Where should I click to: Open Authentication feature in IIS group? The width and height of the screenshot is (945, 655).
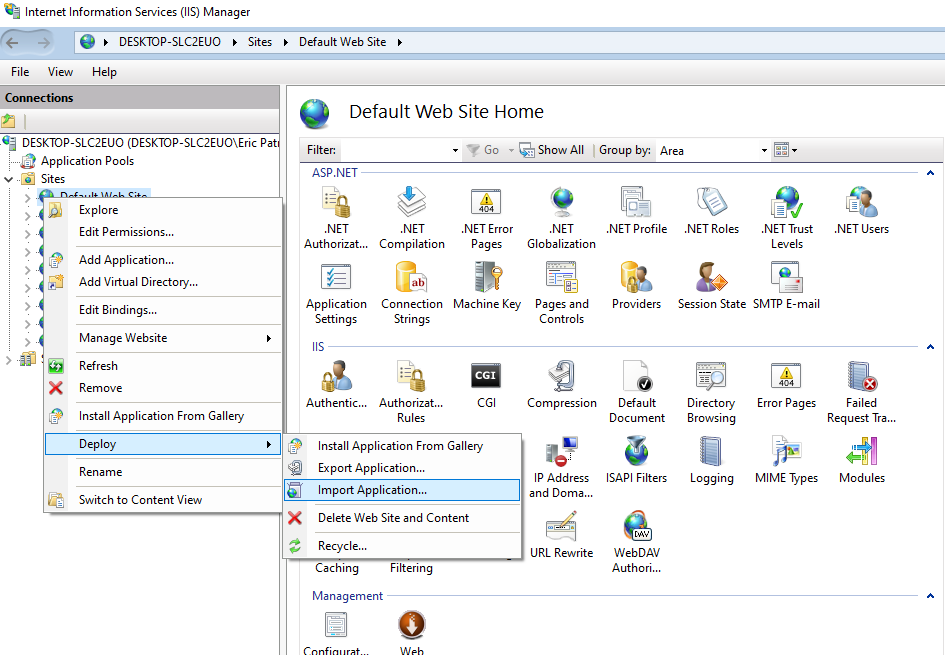[336, 384]
